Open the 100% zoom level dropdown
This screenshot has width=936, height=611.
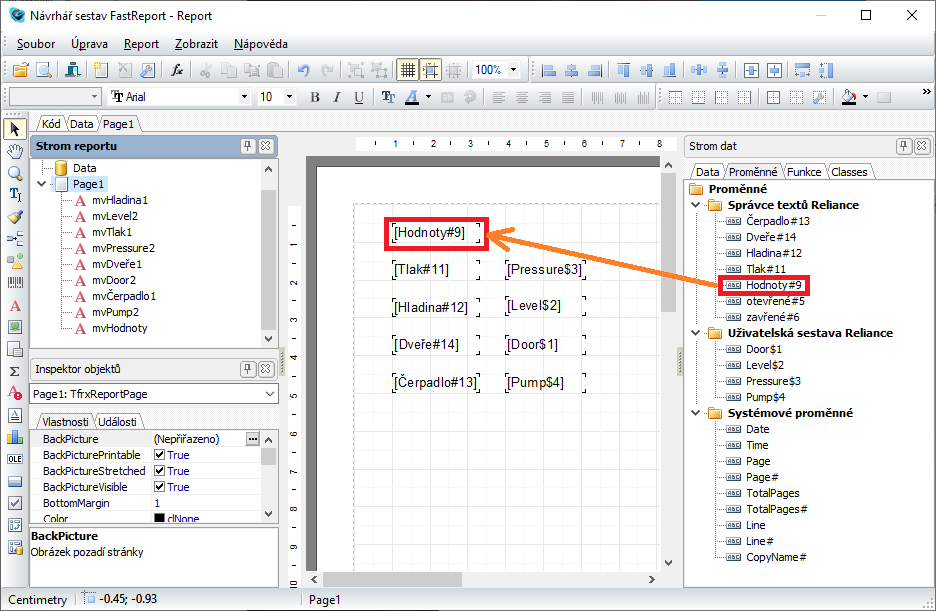pos(514,70)
